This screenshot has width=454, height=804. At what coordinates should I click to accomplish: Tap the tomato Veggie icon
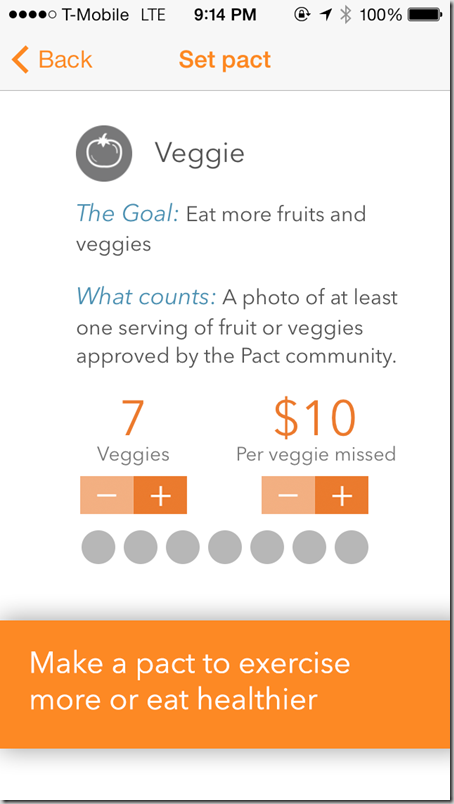[x=104, y=153]
